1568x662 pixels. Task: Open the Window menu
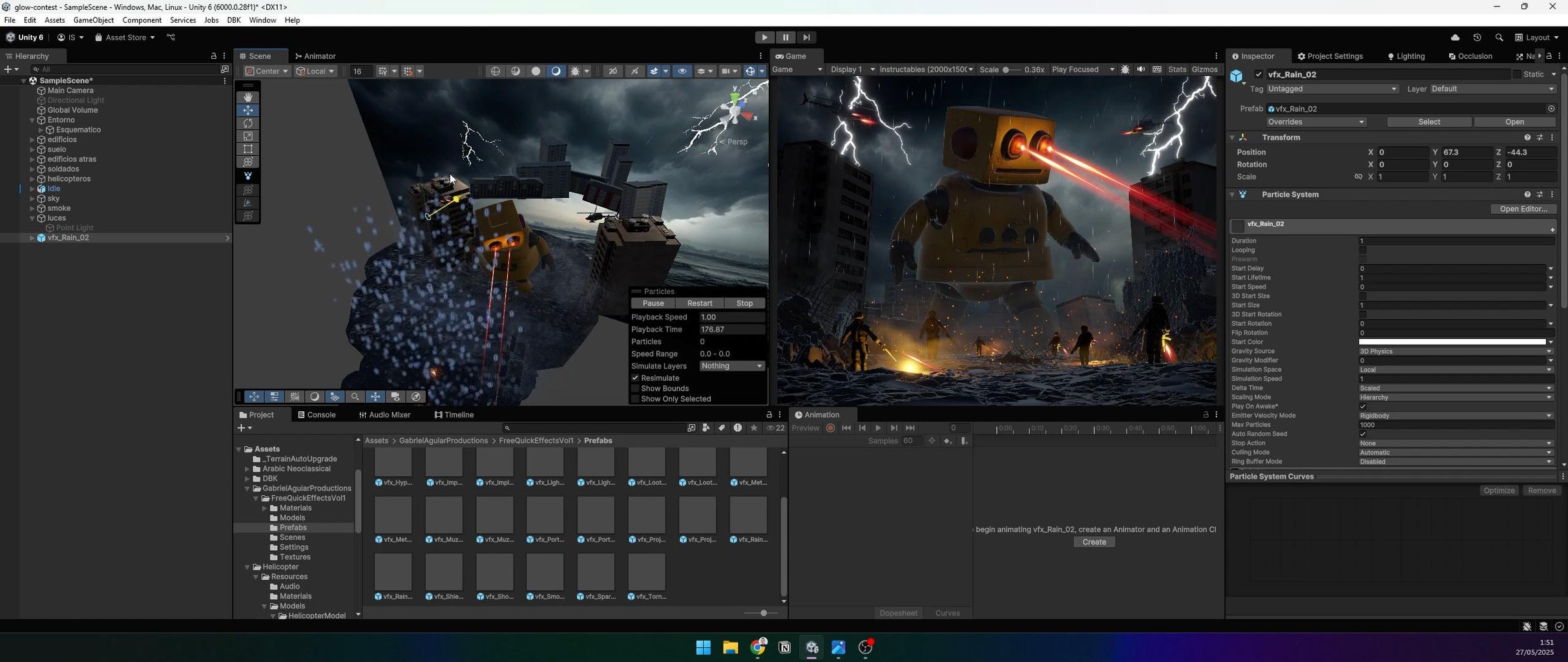pos(262,20)
